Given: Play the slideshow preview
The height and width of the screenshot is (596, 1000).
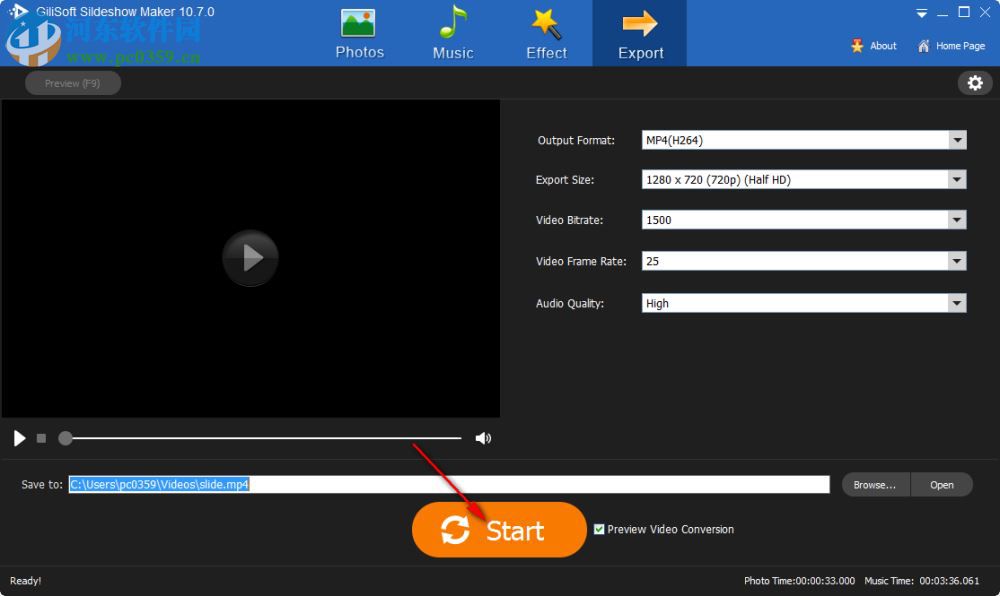Looking at the screenshot, I should click(18, 438).
